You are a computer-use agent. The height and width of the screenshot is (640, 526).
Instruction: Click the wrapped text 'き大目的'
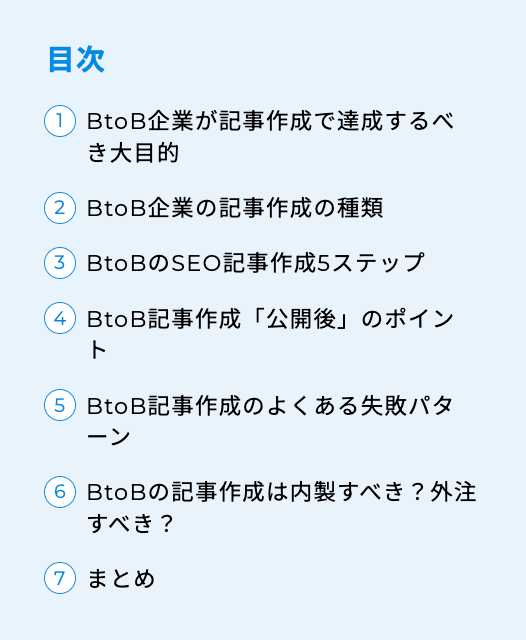133,153
